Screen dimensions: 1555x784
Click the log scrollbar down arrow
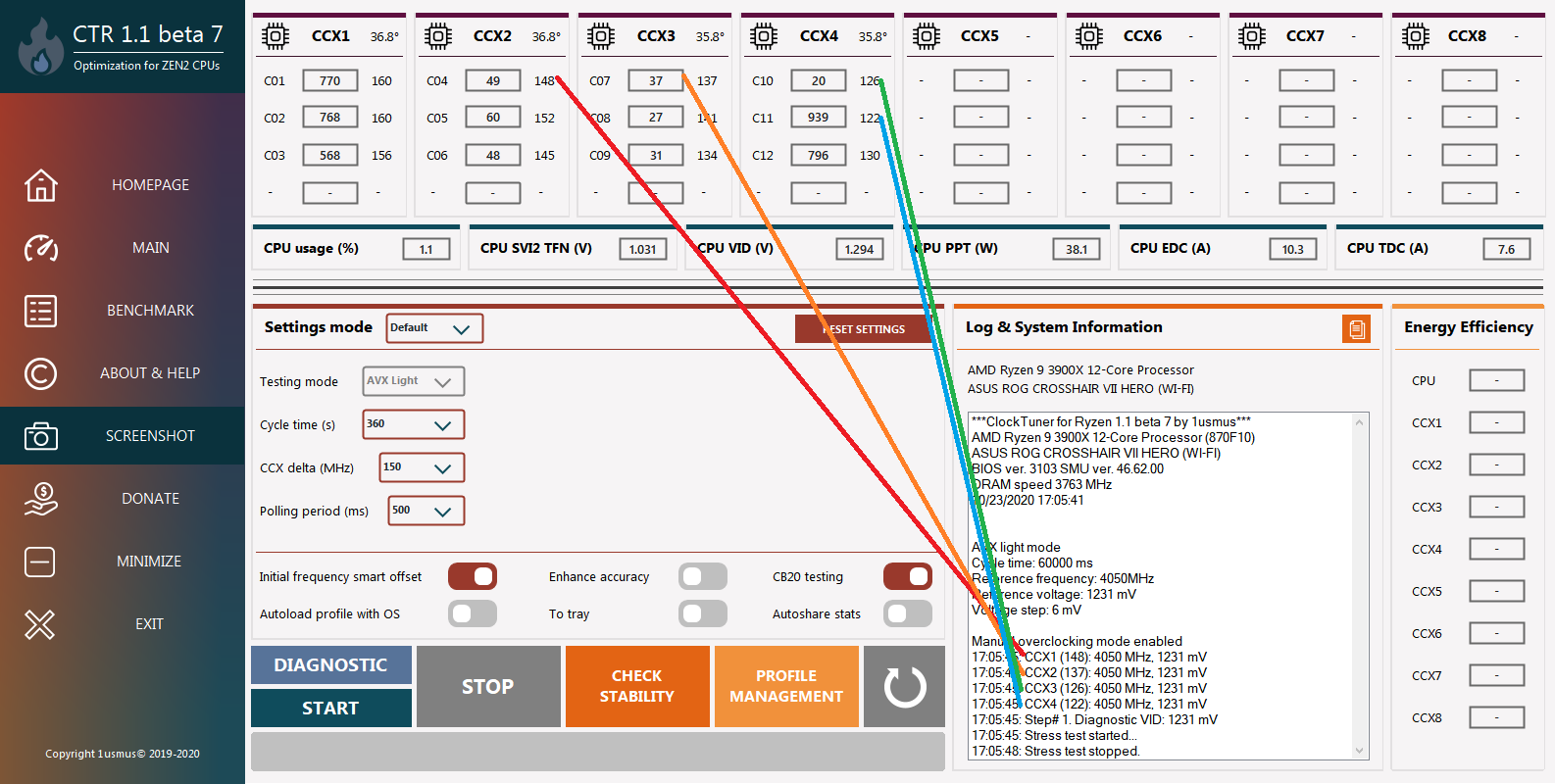click(1359, 751)
